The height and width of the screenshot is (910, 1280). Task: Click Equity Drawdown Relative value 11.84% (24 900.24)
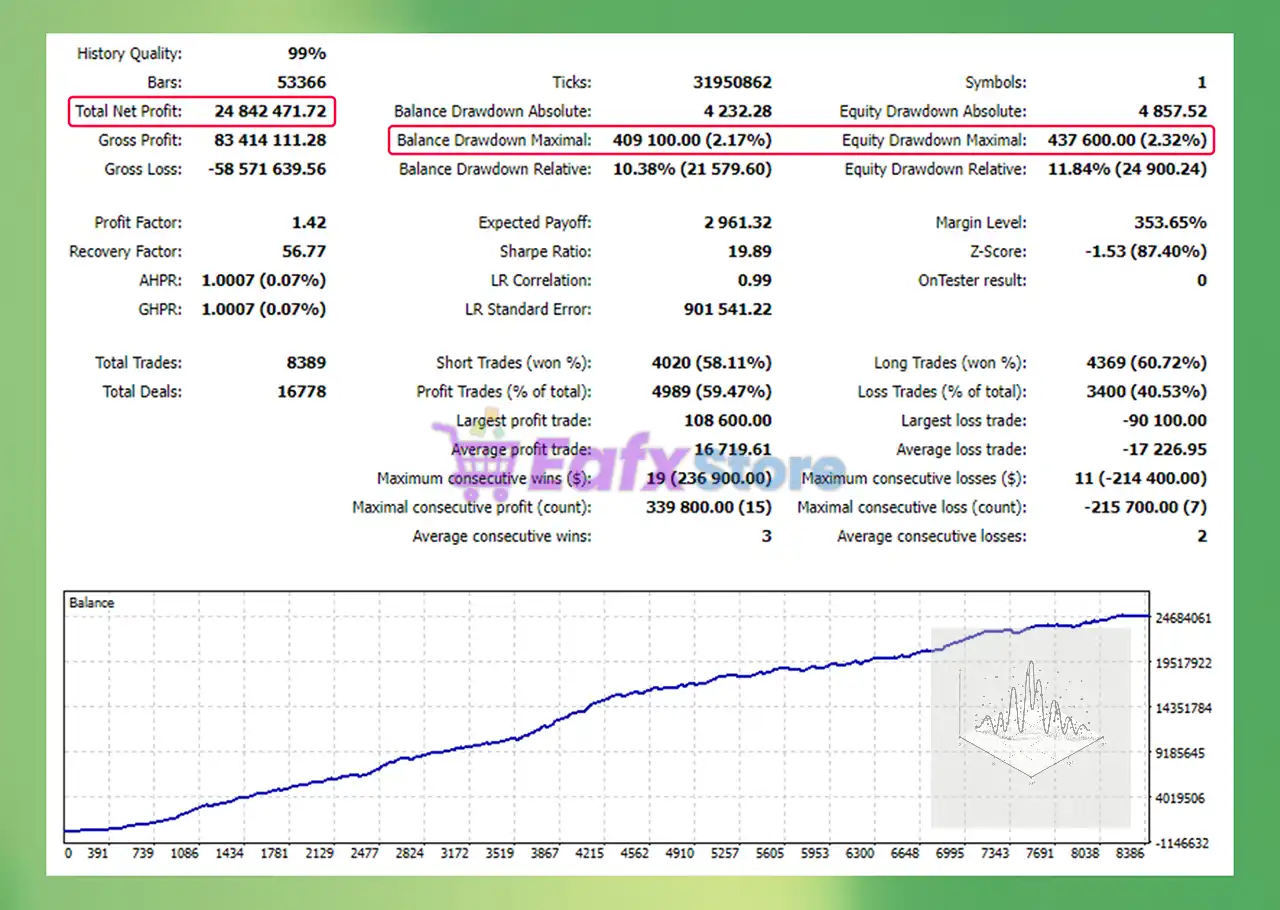tap(1127, 169)
